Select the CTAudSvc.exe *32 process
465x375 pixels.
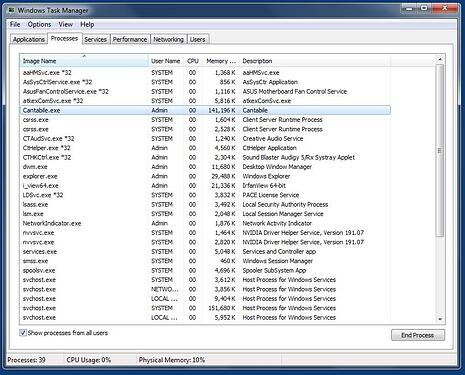[x=205, y=138]
